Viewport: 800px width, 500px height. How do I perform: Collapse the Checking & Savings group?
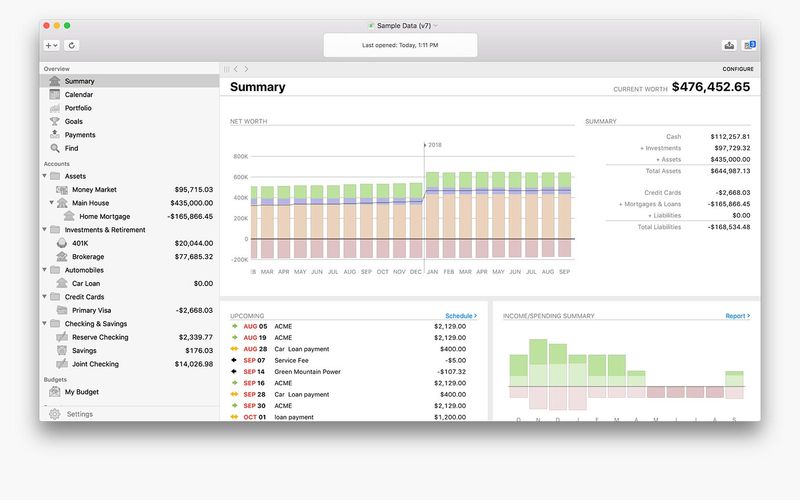44,323
